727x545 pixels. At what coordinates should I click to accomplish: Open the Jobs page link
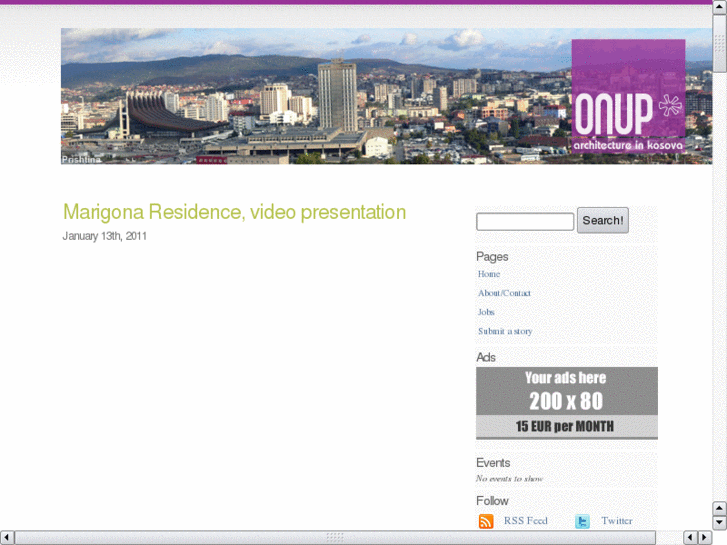(486, 312)
